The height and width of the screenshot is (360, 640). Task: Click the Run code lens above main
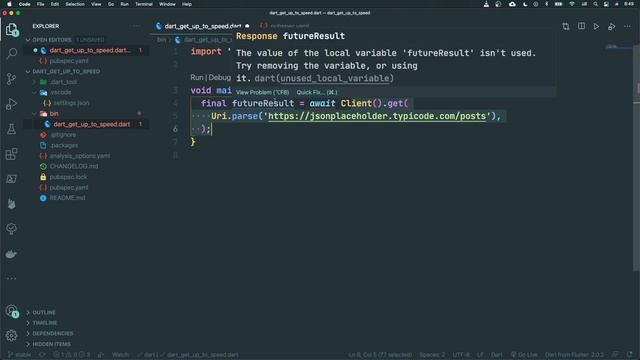tap(197, 78)
